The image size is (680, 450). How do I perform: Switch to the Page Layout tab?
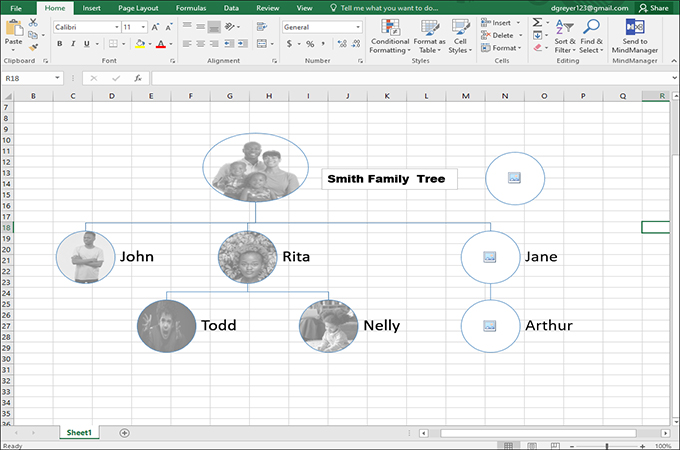[138, 8]
